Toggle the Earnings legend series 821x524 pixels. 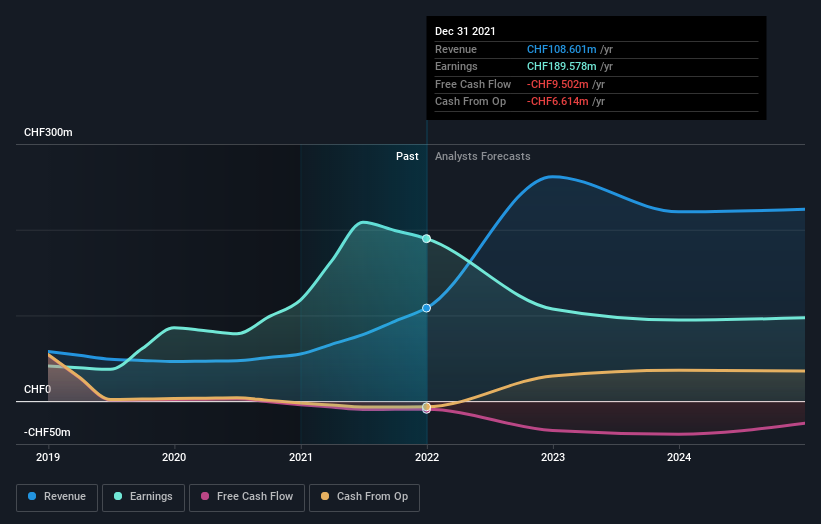point(143,497)
